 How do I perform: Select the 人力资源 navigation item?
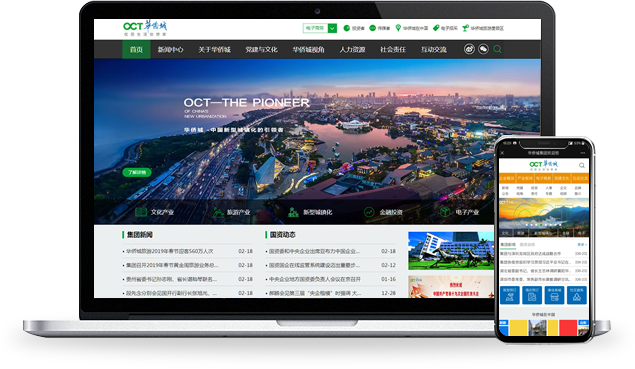tap(352, 49)
